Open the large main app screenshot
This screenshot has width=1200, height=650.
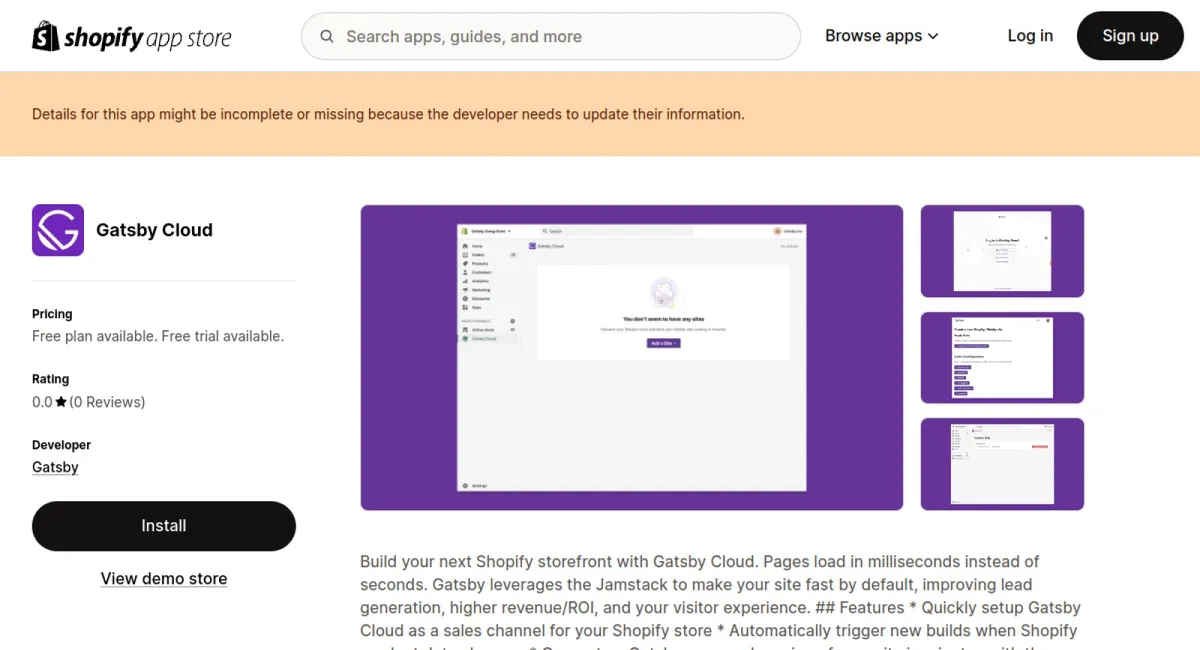click(631, 357)
